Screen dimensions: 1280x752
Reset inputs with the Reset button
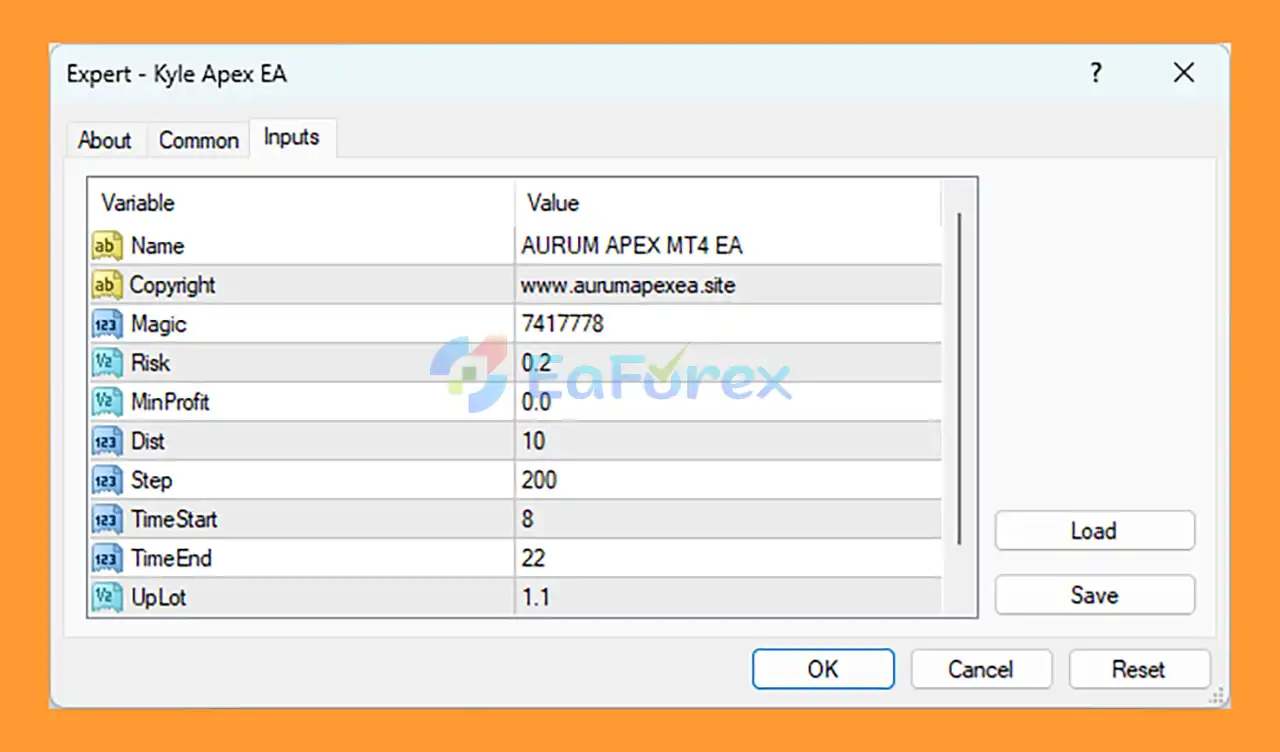tap(1139, 669)
